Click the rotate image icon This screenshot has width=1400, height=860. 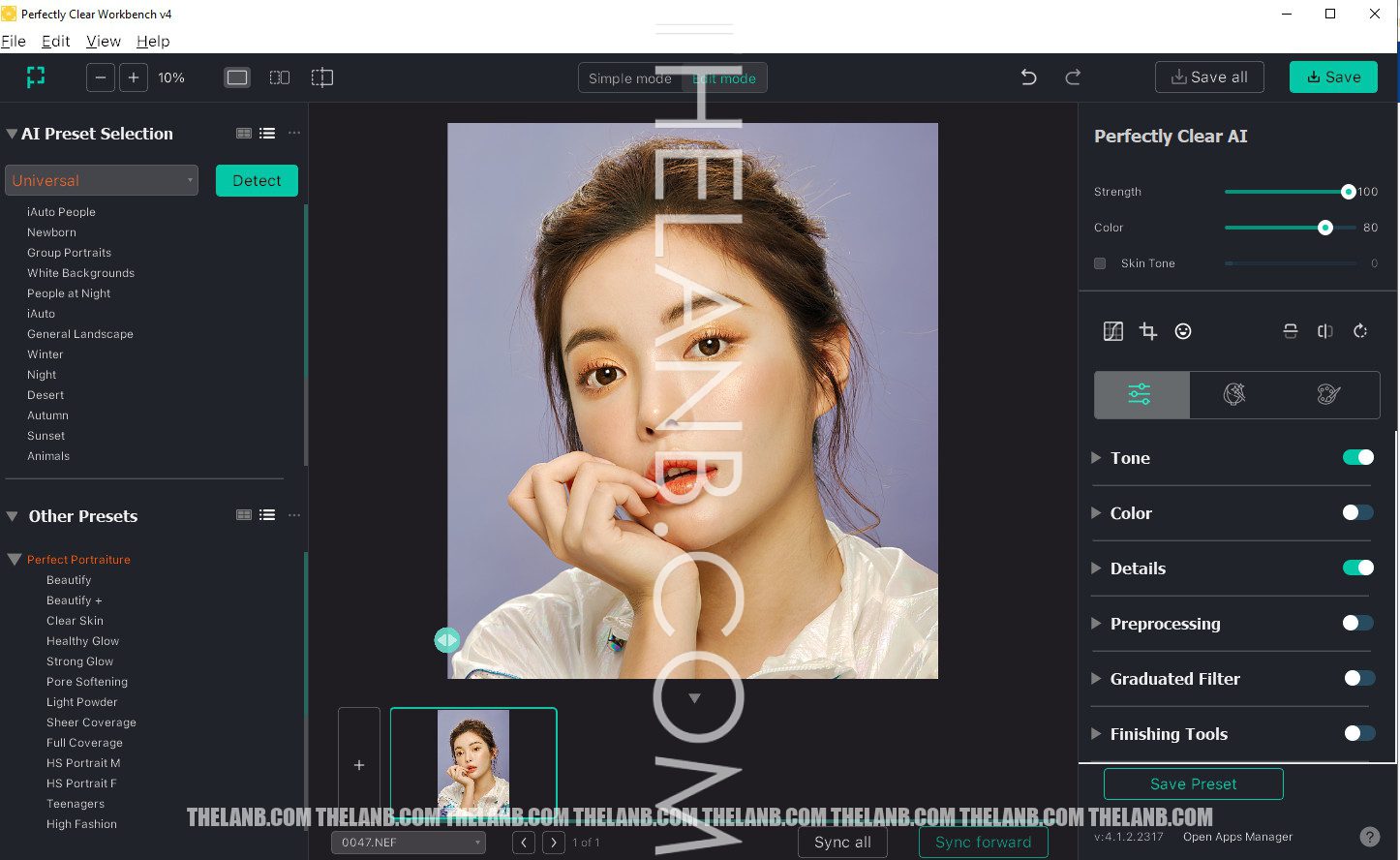(1360, 331)
